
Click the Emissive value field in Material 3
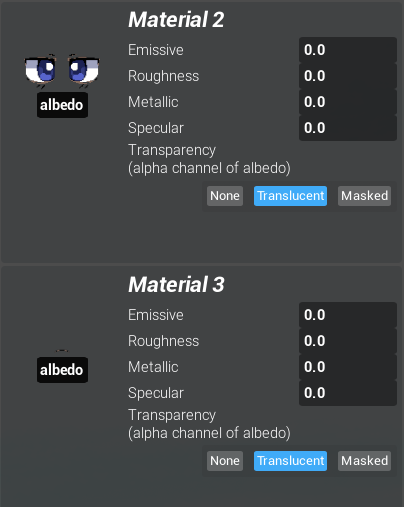(348, 315)
